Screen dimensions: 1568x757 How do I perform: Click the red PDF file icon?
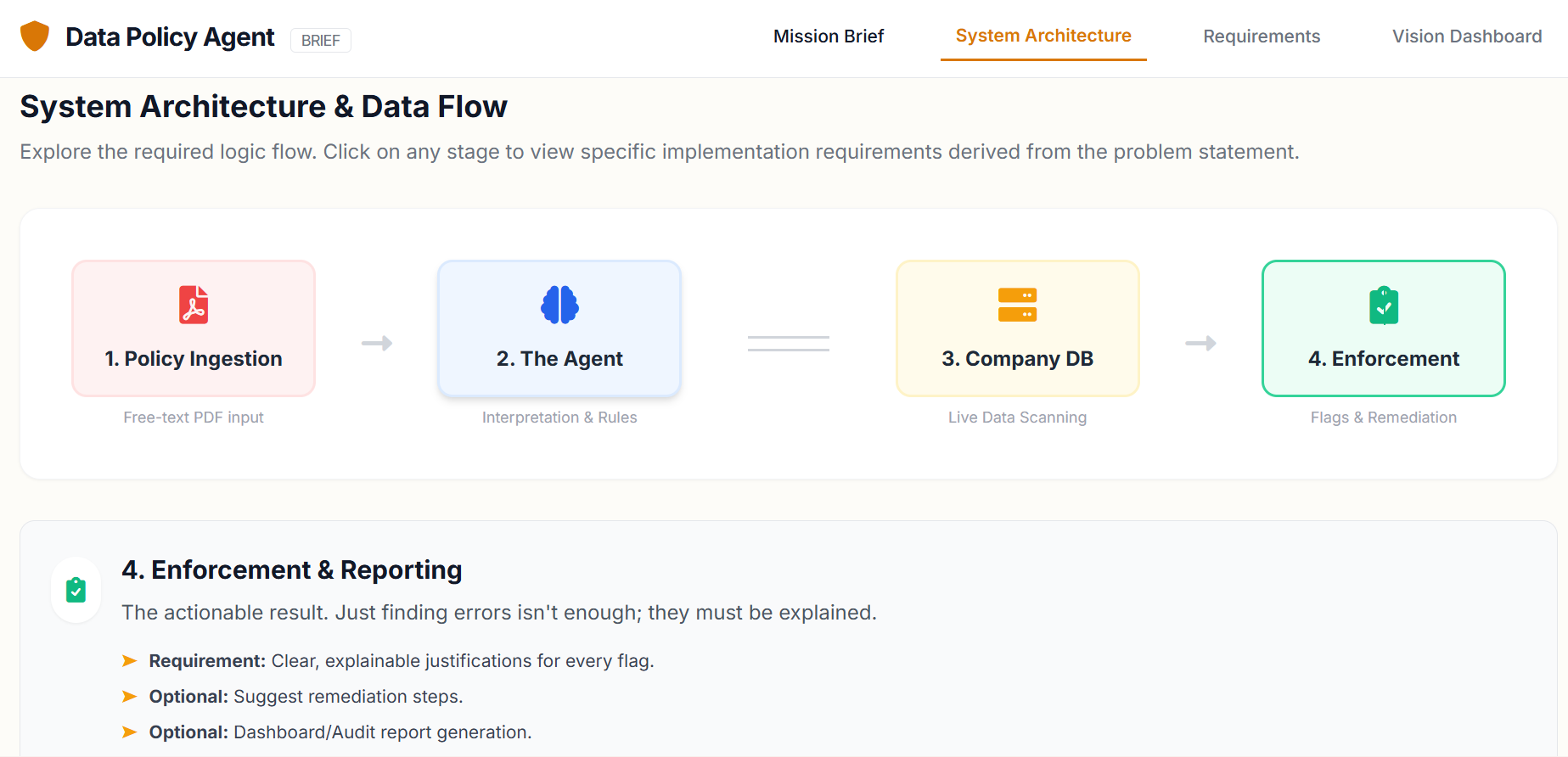coord(194,305)
